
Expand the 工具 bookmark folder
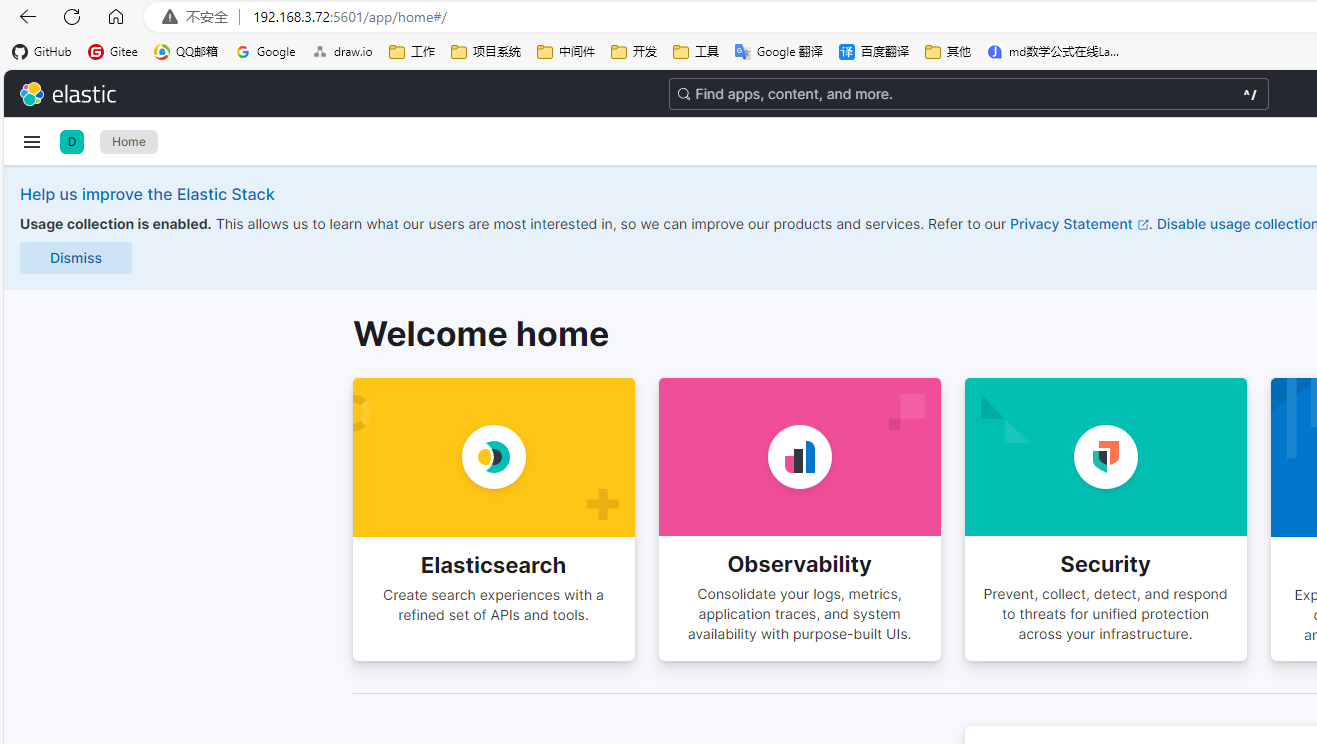click(x=696, y=52)
